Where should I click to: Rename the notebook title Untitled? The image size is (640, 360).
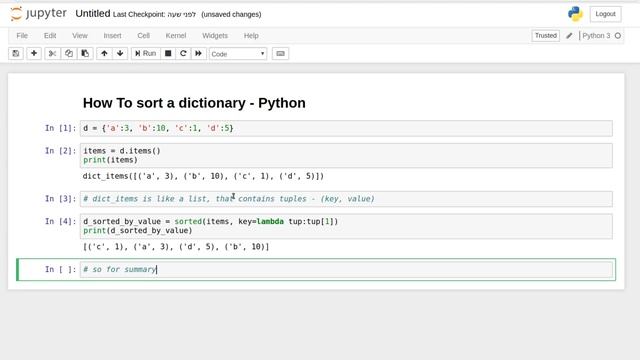click(93, 13)
